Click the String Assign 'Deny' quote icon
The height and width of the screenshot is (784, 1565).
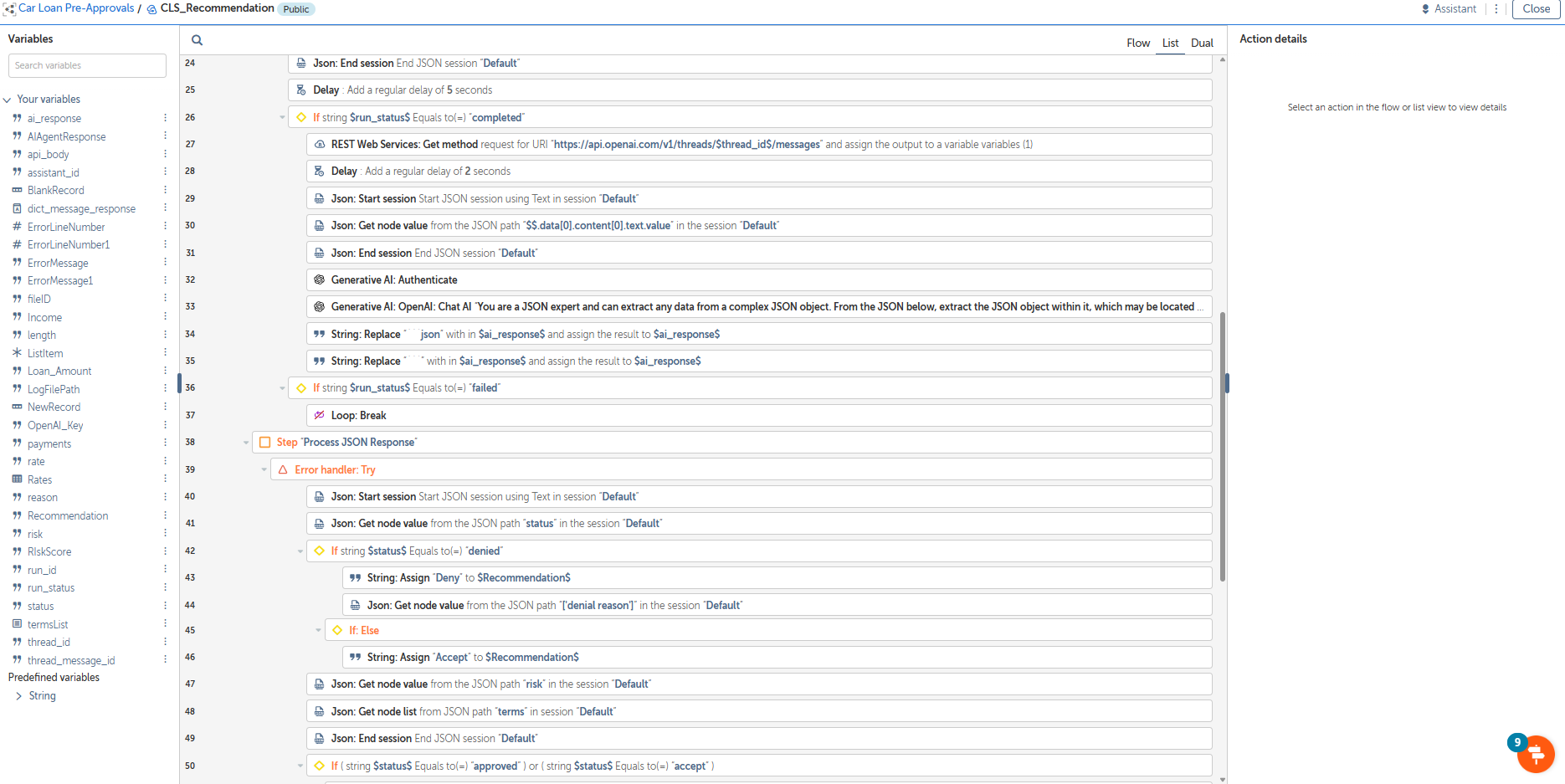click(356, 578)
